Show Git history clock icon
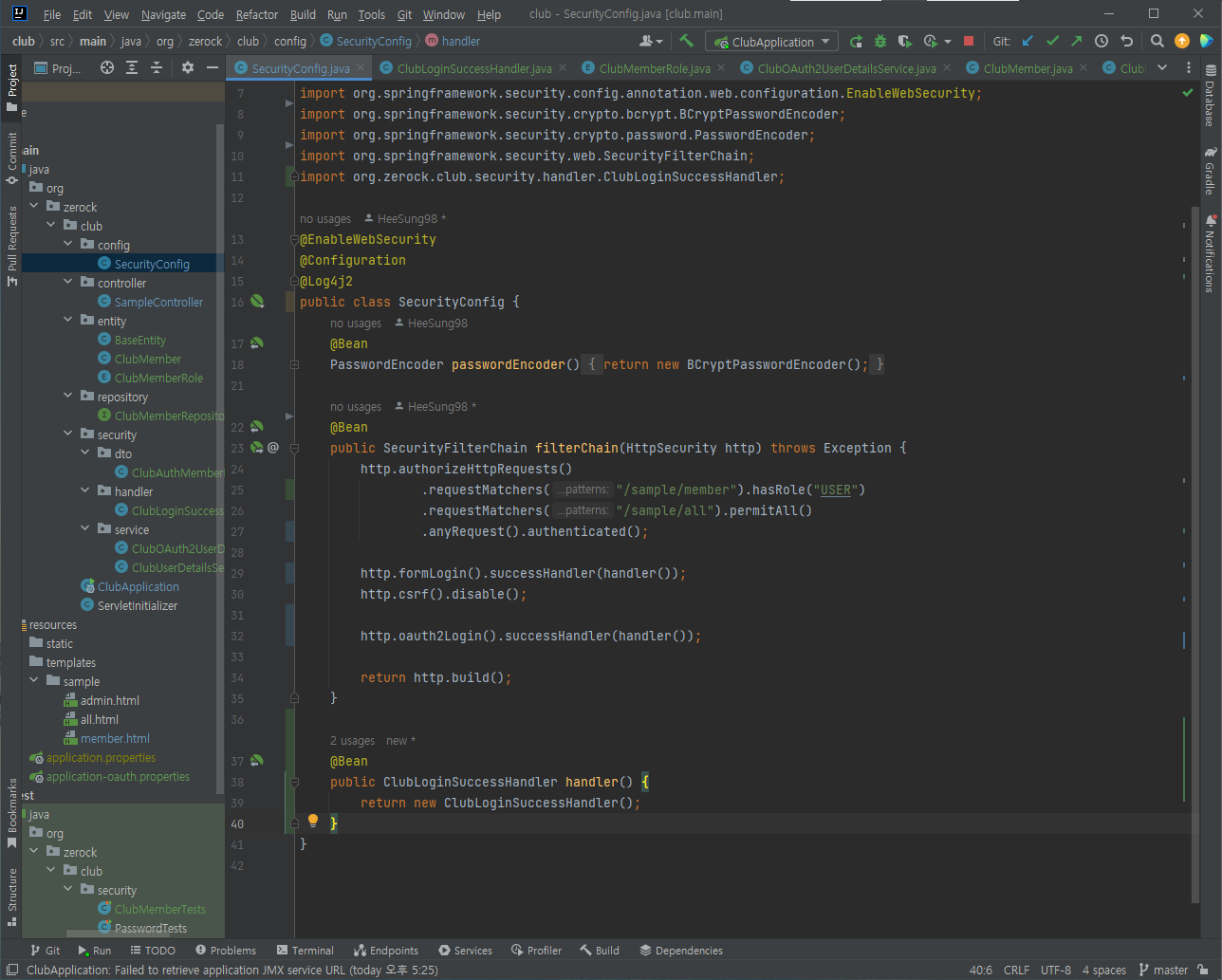This screenshot has width=1222, height=980. (x=1102, y=41)
